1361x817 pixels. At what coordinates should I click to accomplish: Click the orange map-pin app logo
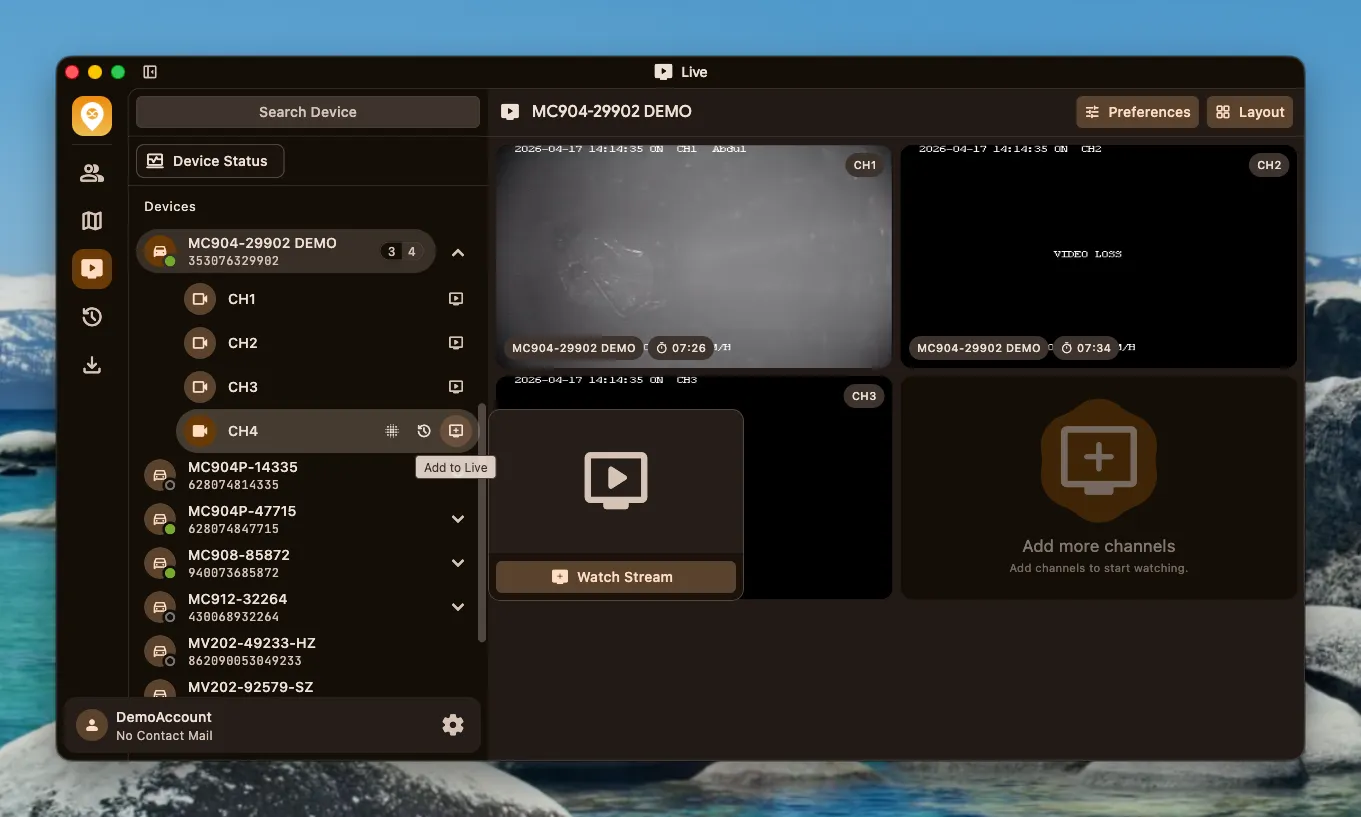[x=92, y=116]
